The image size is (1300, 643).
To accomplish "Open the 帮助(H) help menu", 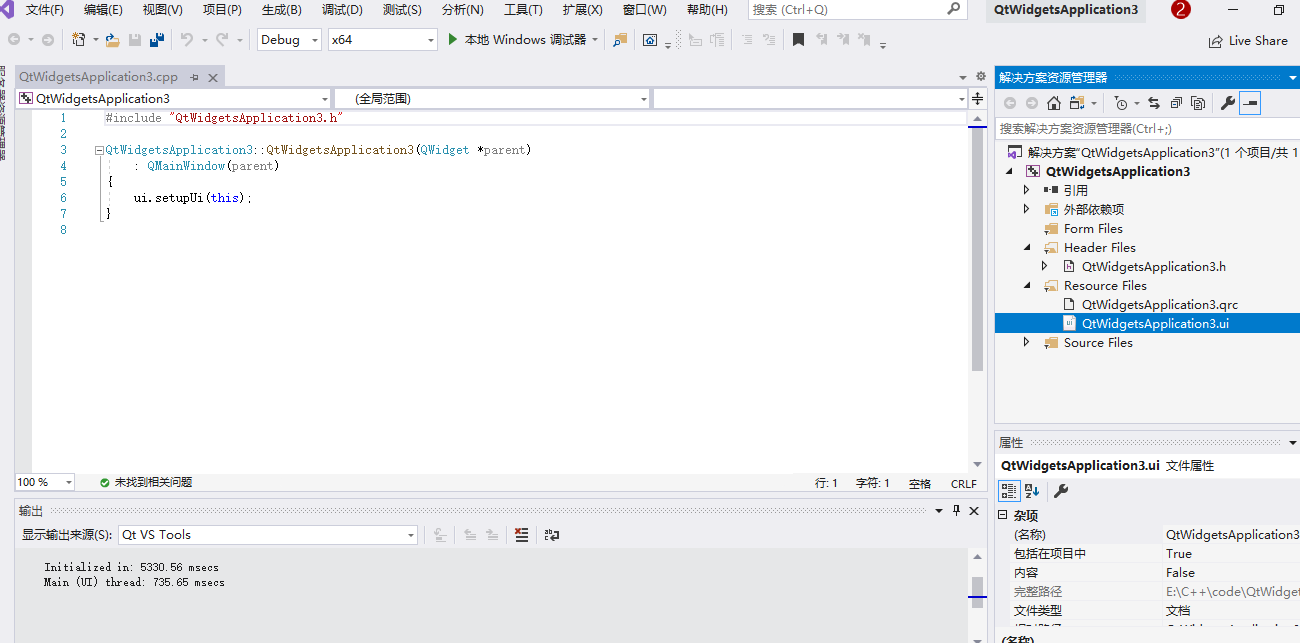I will point(707,10).
